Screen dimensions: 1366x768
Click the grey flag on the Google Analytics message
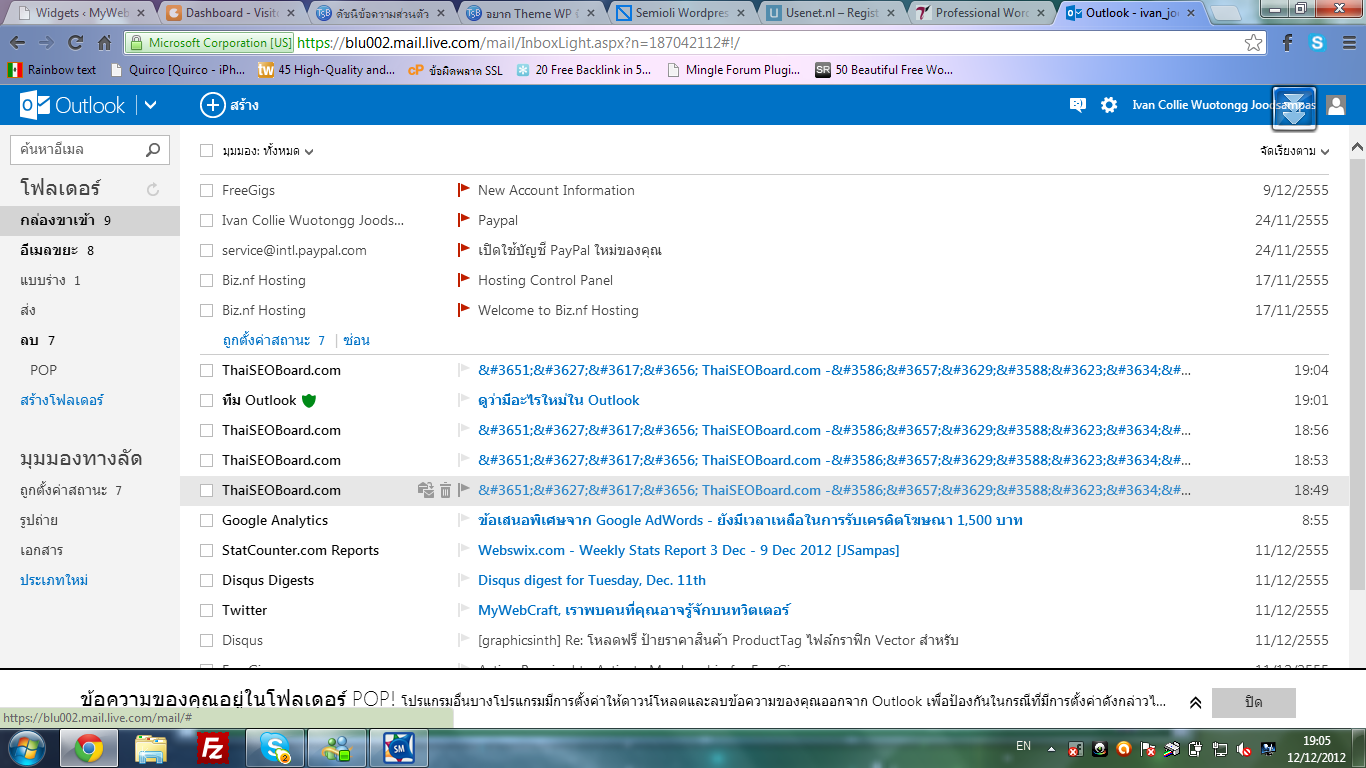(464, 520)
